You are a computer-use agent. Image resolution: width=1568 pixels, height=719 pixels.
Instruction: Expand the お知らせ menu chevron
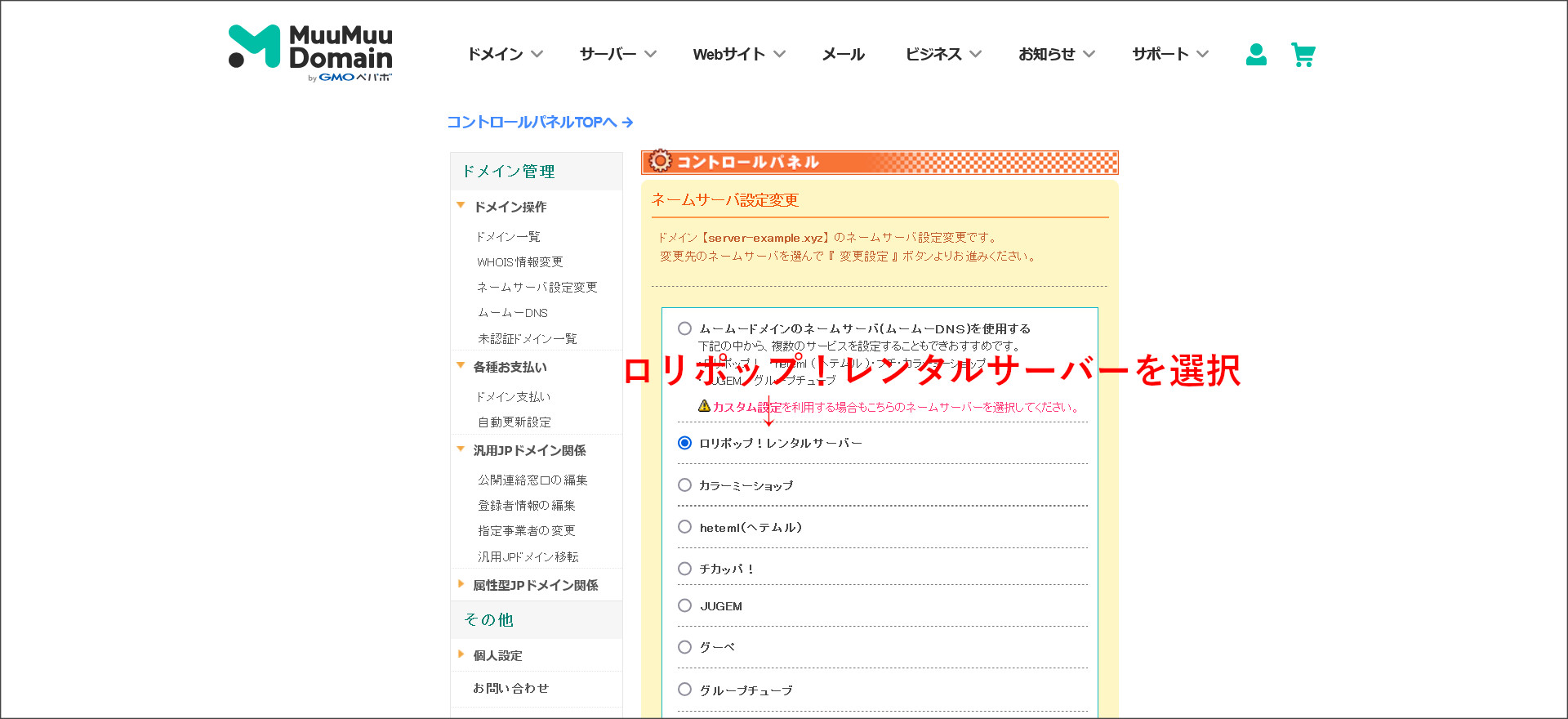tap(1089, 54)
